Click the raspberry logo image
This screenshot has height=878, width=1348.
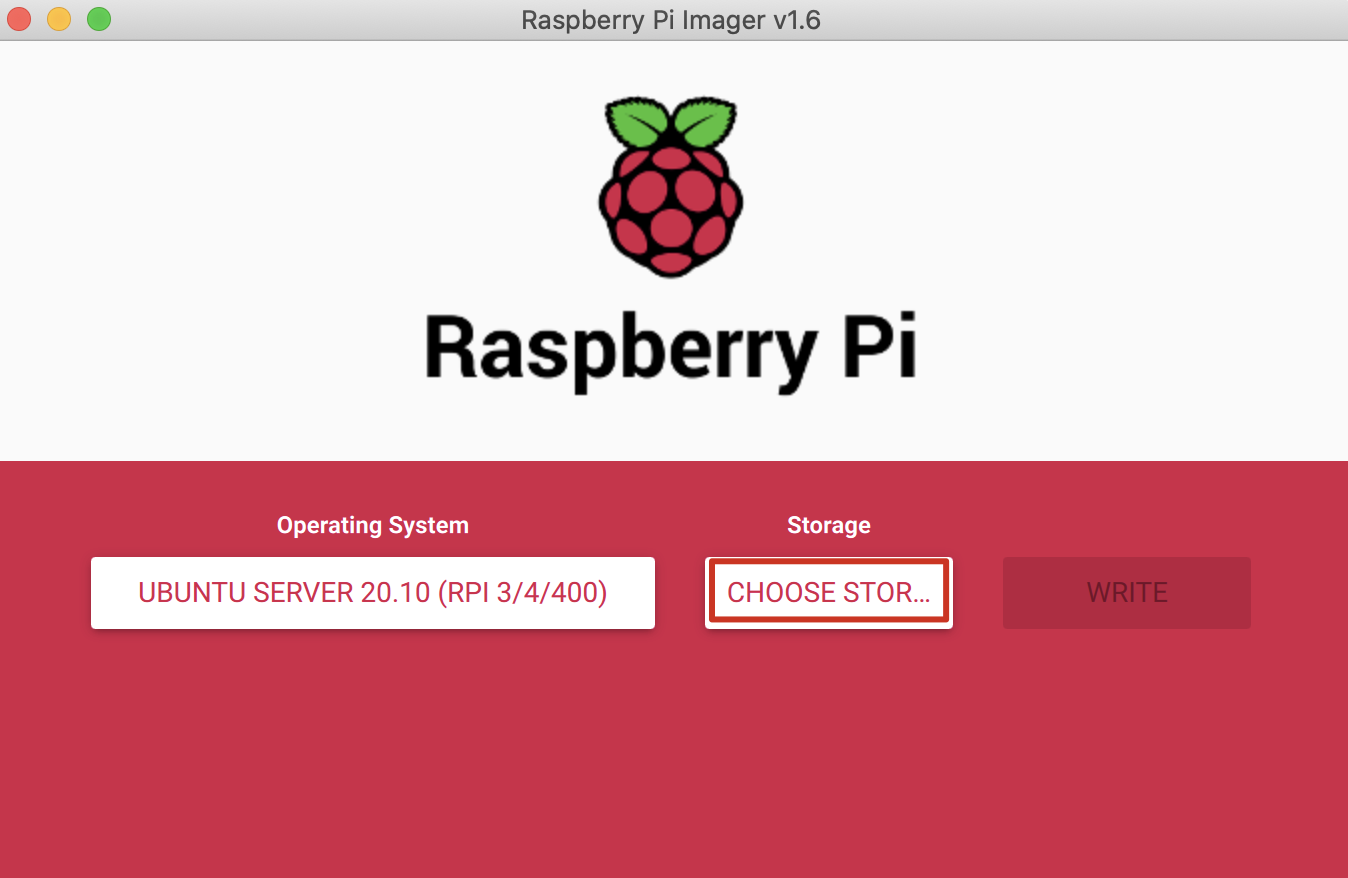pyautogui.click(x=671, y=187)
